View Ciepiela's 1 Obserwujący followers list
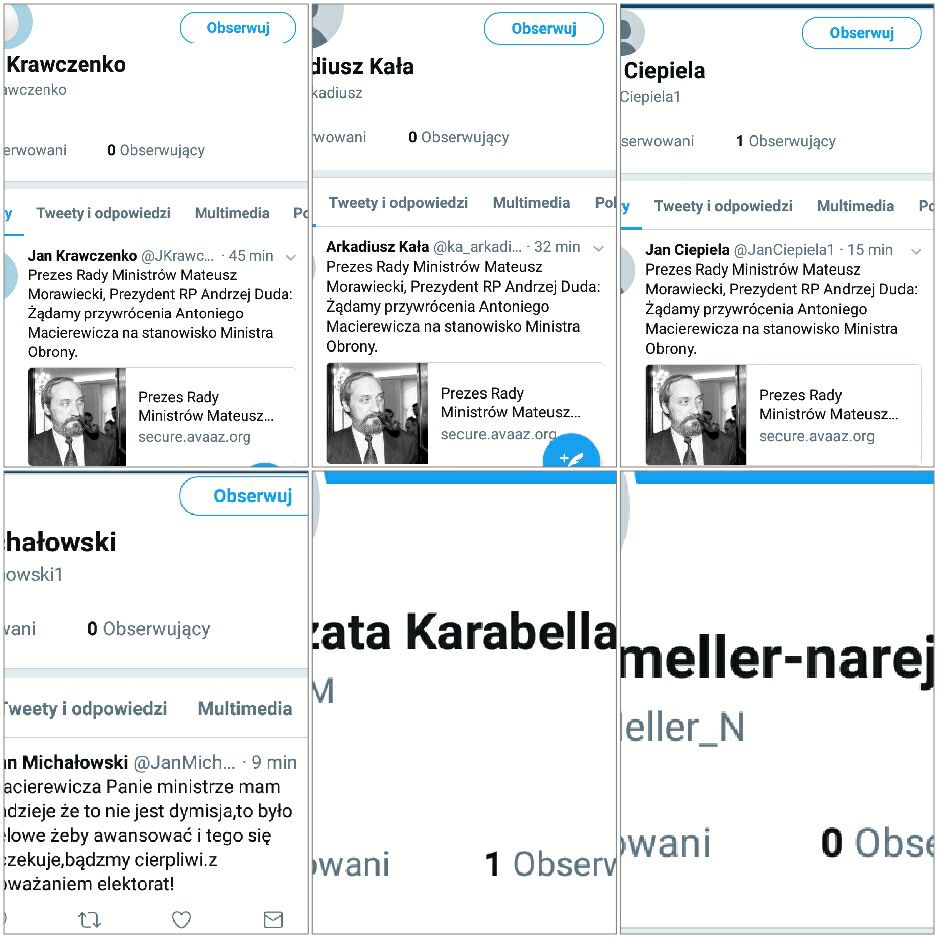 (785, 141)
